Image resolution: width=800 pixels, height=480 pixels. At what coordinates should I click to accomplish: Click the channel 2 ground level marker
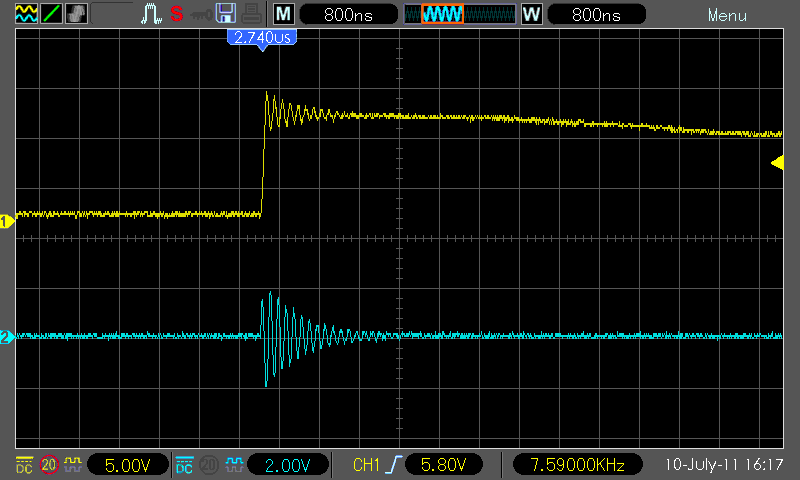[x=7, y=337]
